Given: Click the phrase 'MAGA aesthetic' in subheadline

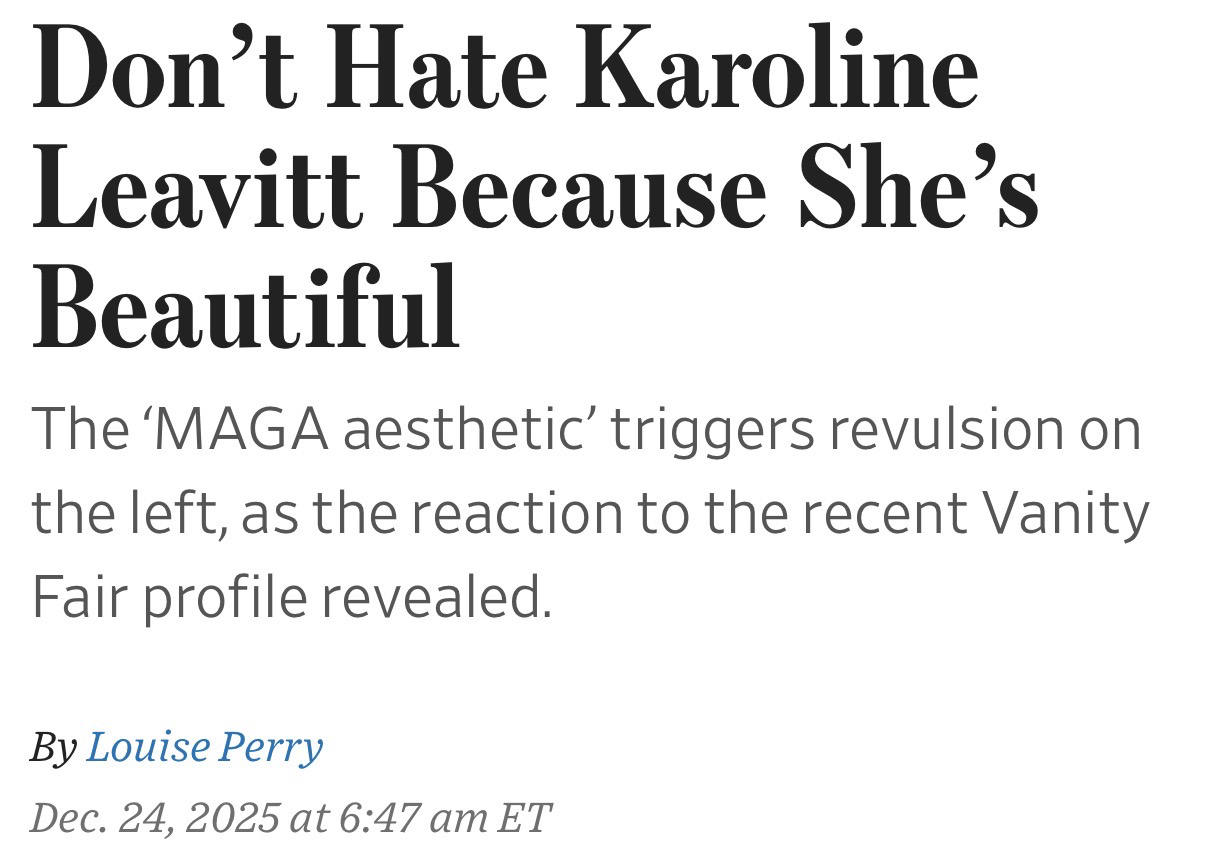Looking at the screenshot, I should pyautogui.click(x=365, y=430).
